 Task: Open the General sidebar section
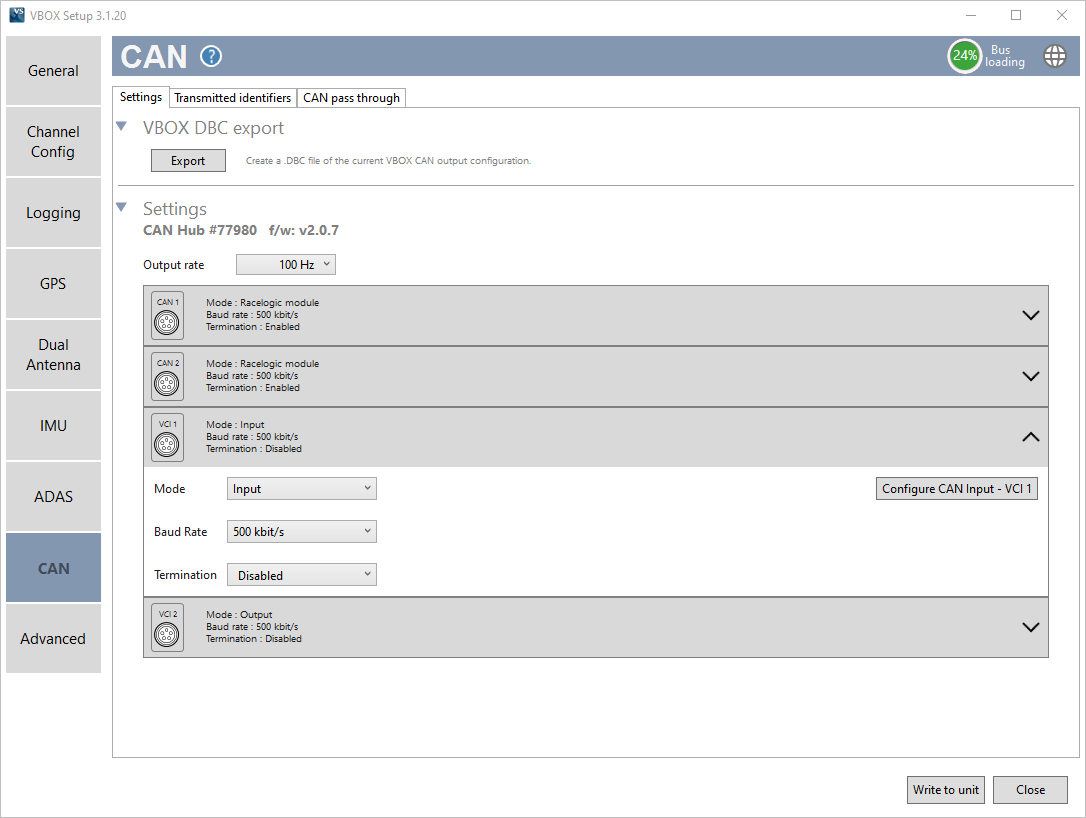[x=53, y=71]
